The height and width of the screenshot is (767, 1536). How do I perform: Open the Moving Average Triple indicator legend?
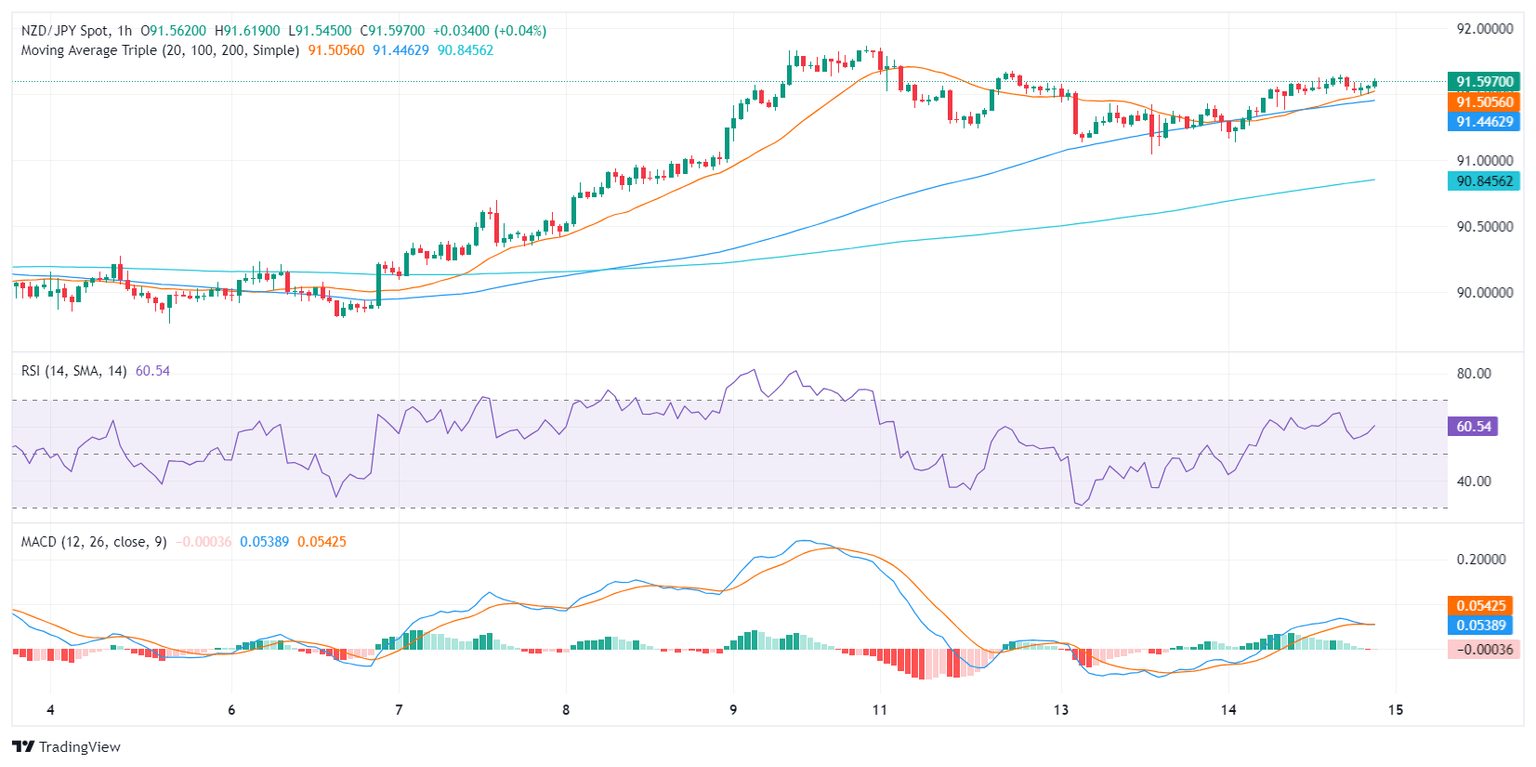(x=160, y=49)
